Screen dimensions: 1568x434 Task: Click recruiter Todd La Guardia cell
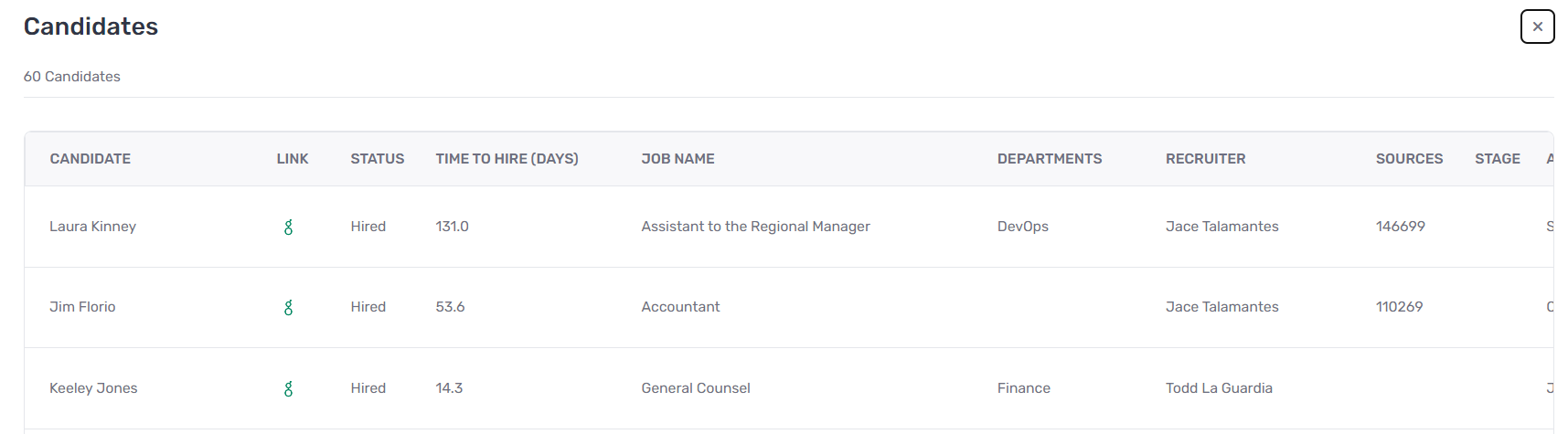click(1219, 388)
